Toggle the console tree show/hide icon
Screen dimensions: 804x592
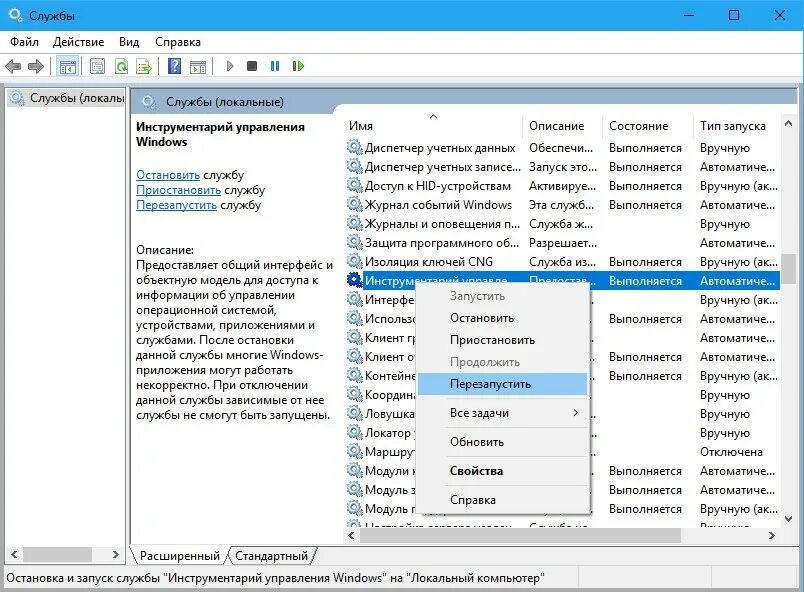(x=68, y=66)
